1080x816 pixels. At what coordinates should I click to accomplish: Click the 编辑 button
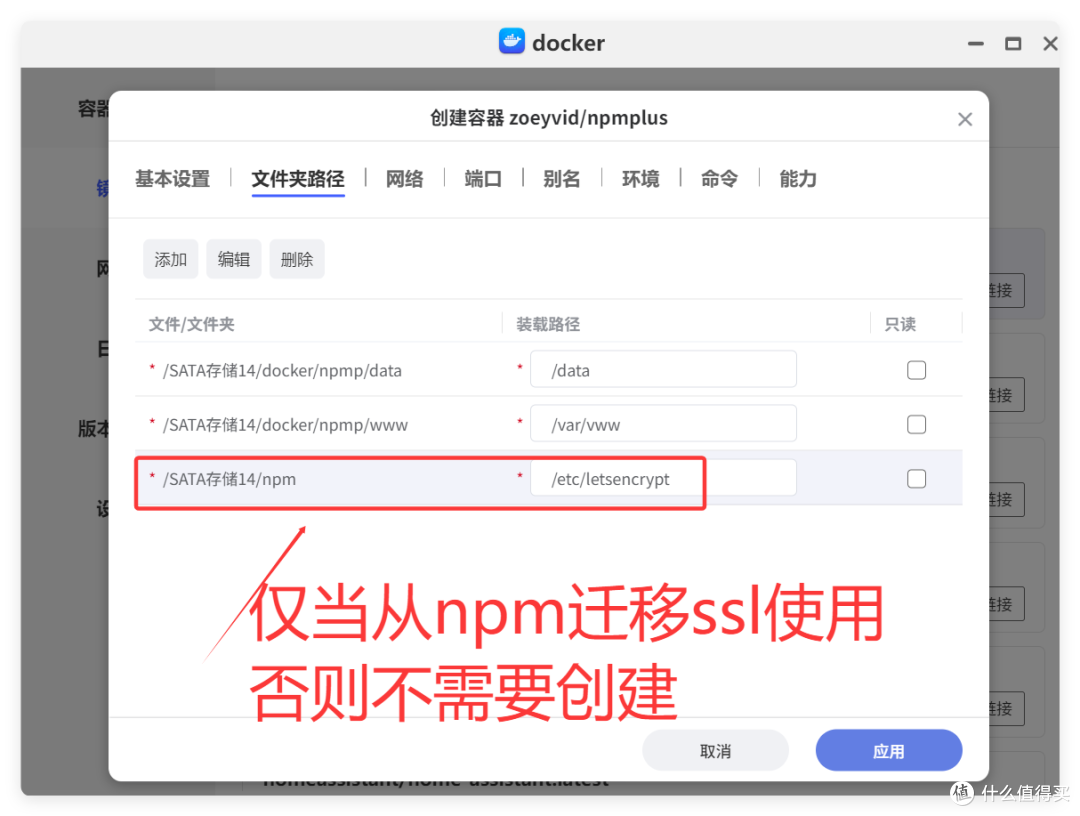(233, 259)
